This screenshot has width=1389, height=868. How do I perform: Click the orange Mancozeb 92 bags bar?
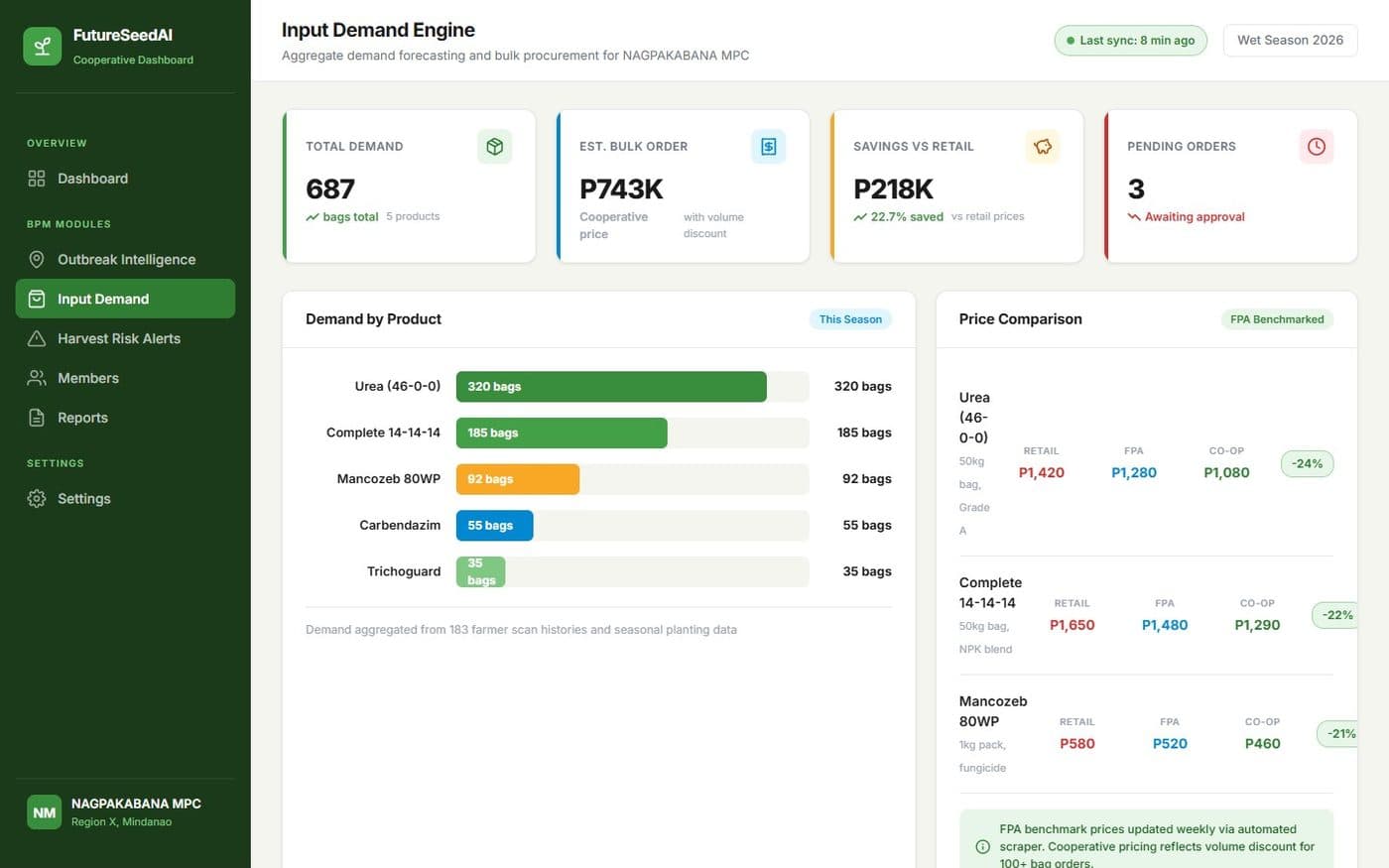pyautogui.click(x=518, y=479)
